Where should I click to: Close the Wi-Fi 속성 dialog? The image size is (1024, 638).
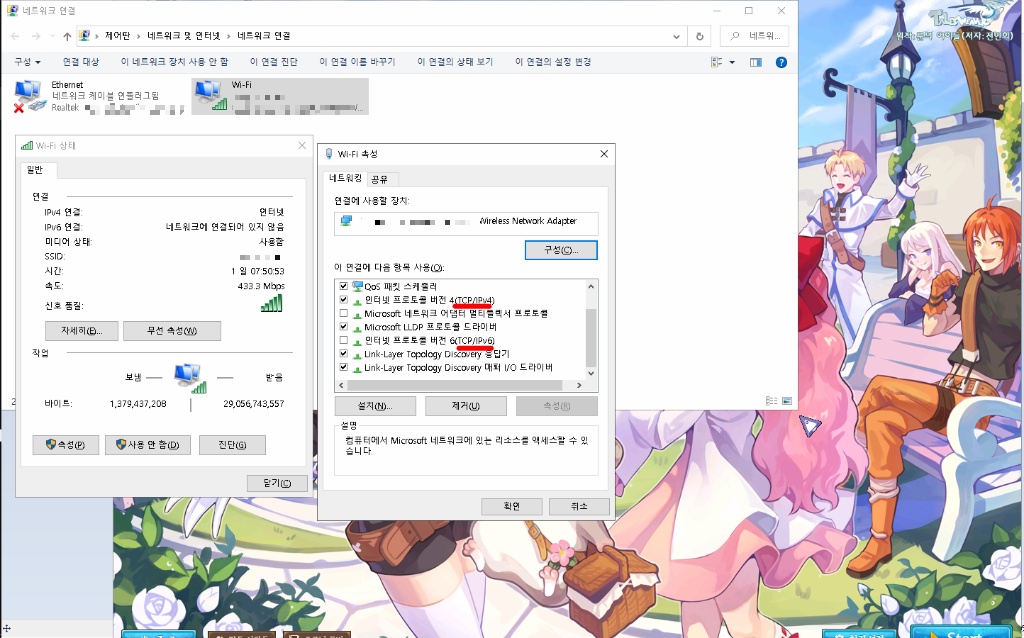(x=604, y=153)
